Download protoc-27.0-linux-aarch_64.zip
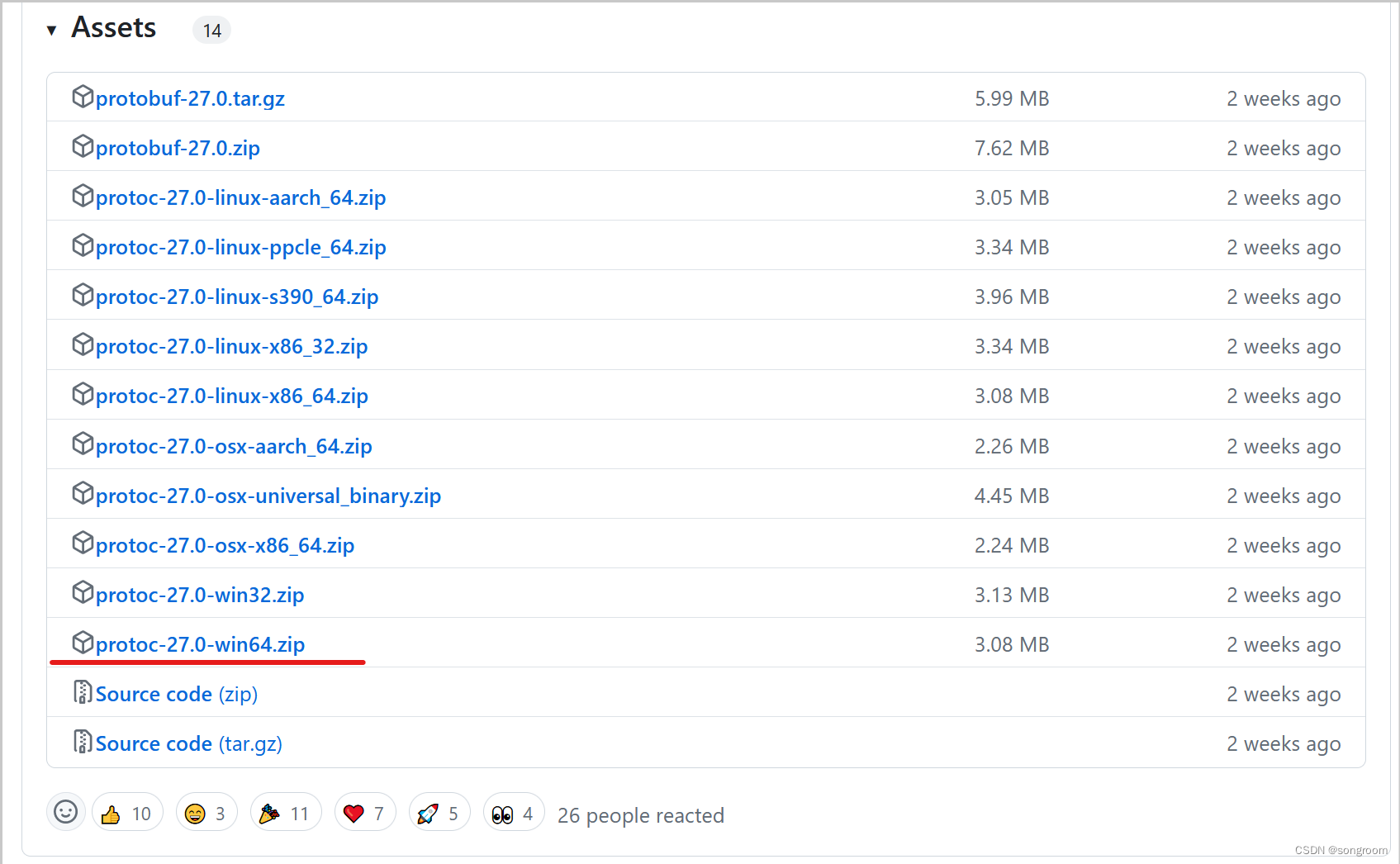The height and width of the screenshot is (864, 1400). 240,198
